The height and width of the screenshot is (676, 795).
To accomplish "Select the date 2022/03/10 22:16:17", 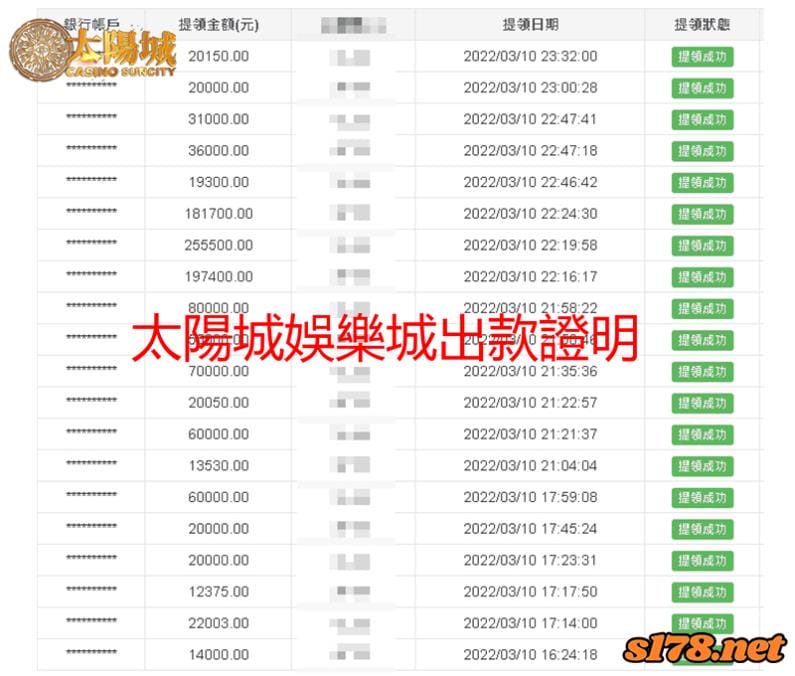I will pyautogui.click(x=530, y=276).
